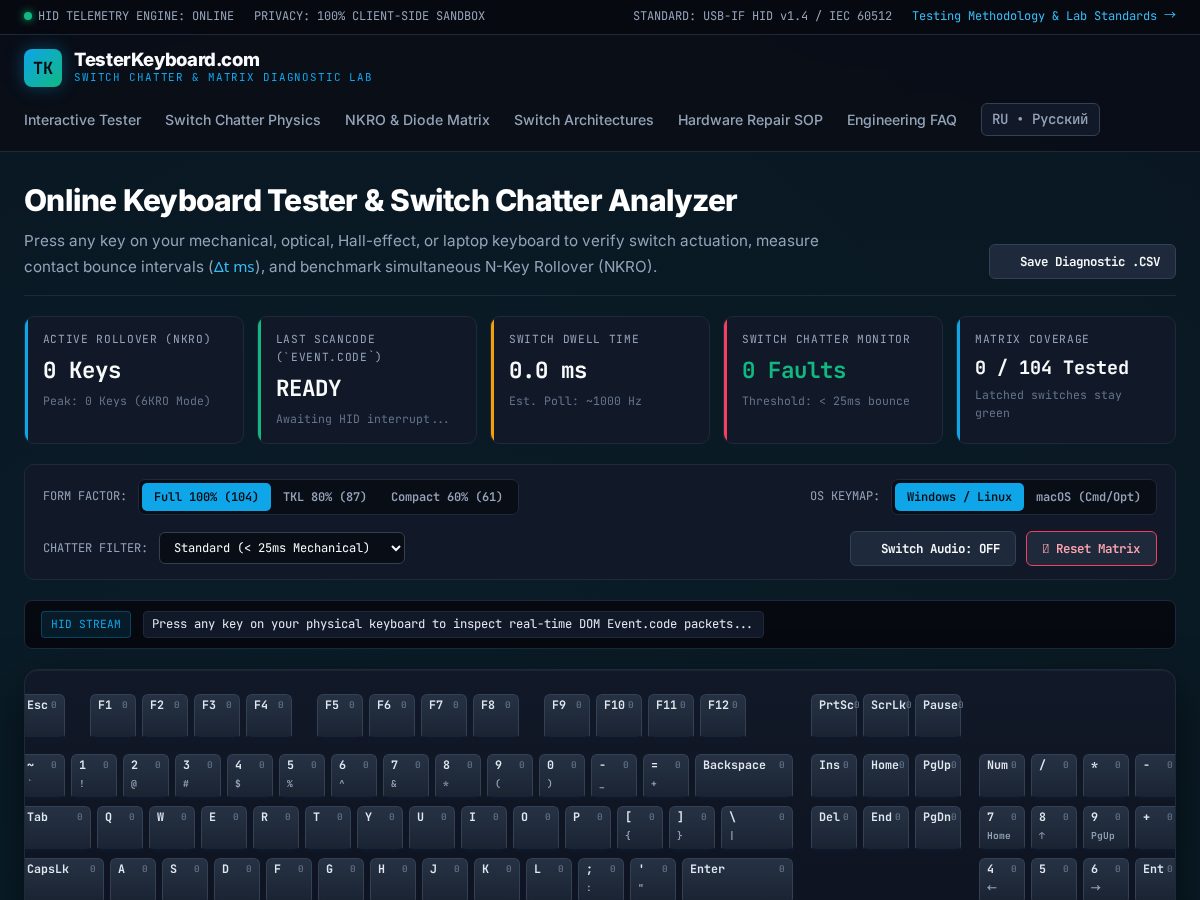Click the F9 virtual key
This screenshot has width=1200, height=900.
point(567,716)
